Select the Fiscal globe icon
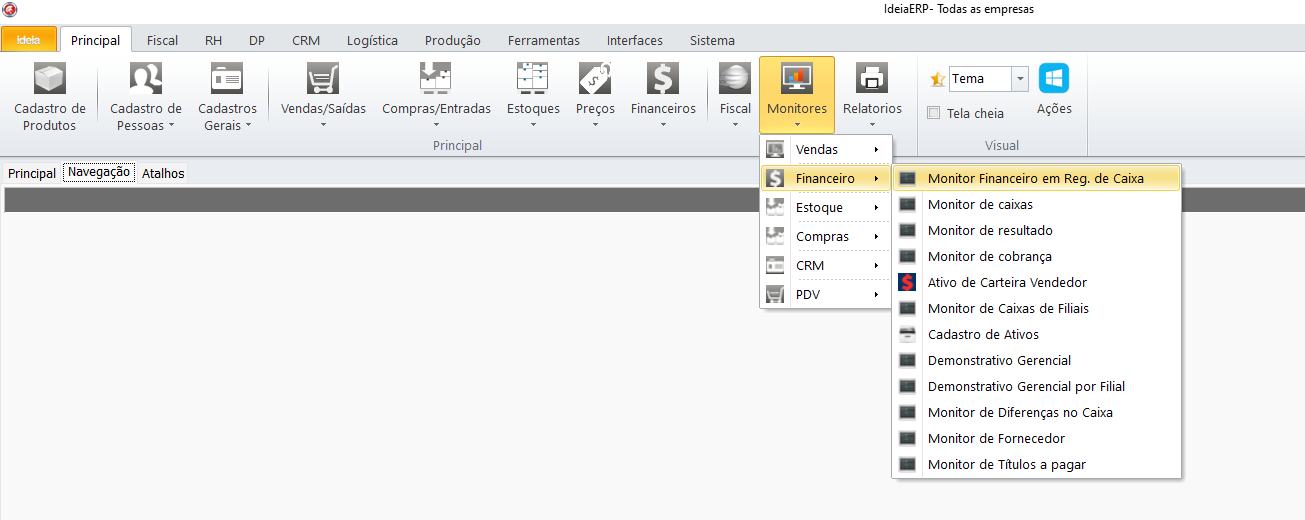Screen dimensions: 1305x520 click(x=735, y=79)
